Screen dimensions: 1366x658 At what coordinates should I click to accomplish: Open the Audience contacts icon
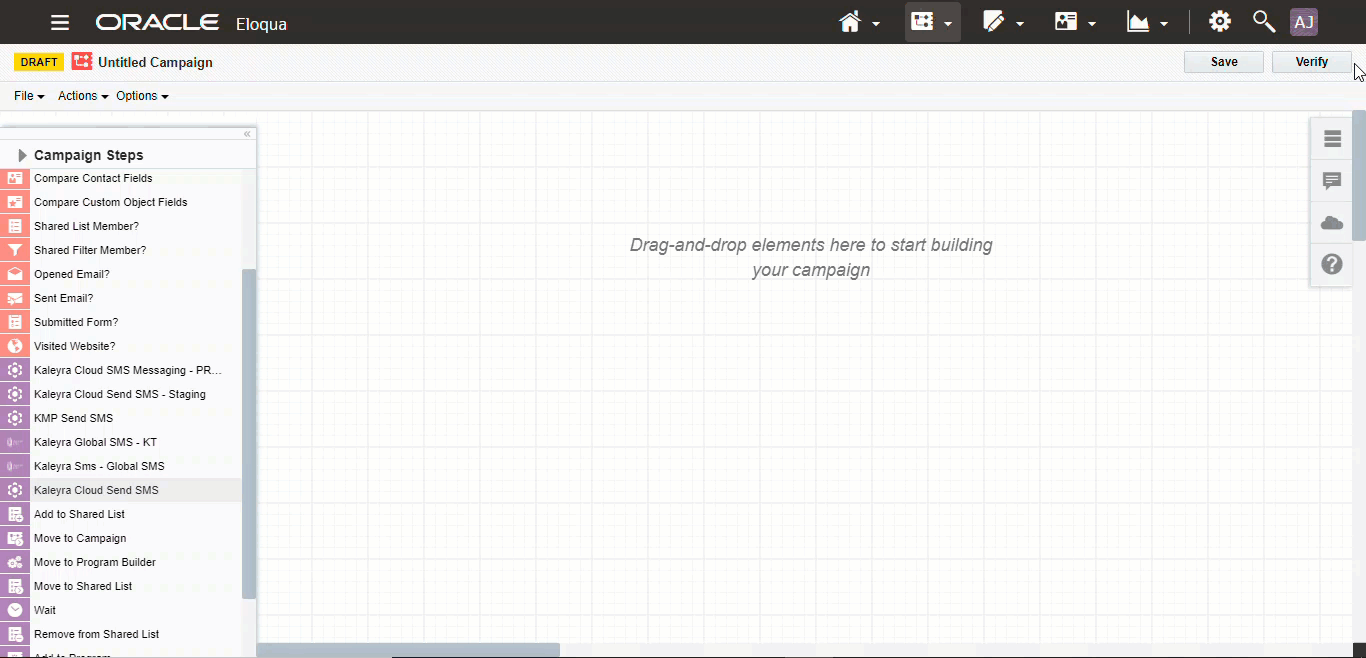(x=1066, y=22)
